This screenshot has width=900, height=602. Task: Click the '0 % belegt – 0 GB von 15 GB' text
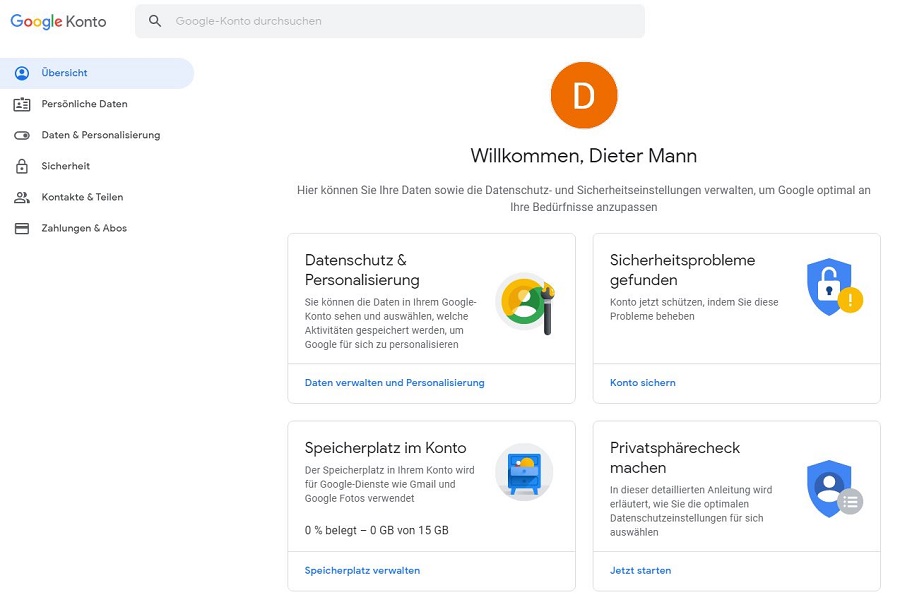coord(377,530)
